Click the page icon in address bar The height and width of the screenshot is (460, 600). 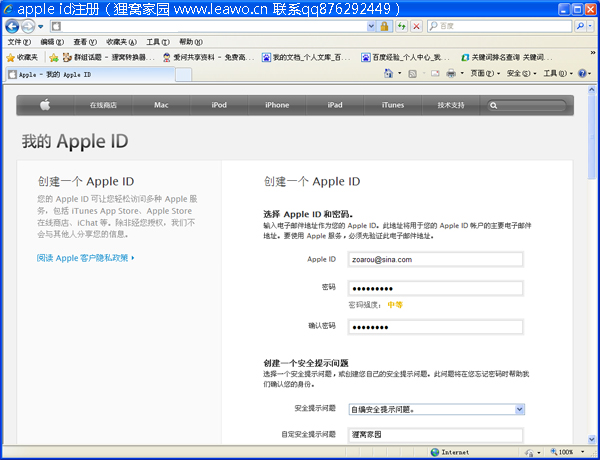[x=56, y=26]
